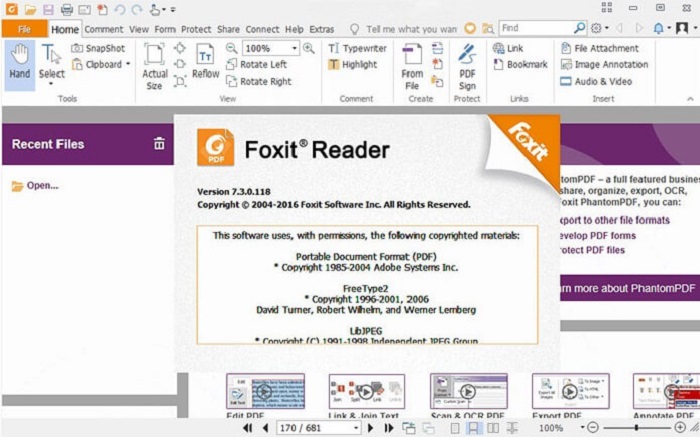
Task: Go to the next page
Action: (370, 428)
